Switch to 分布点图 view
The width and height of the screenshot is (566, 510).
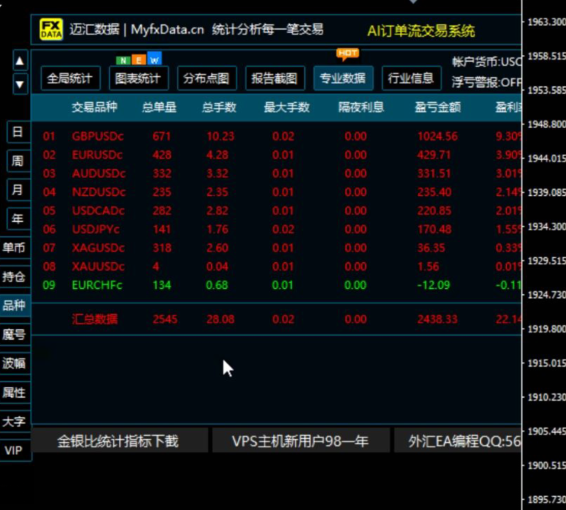click(x=207, y=78)
